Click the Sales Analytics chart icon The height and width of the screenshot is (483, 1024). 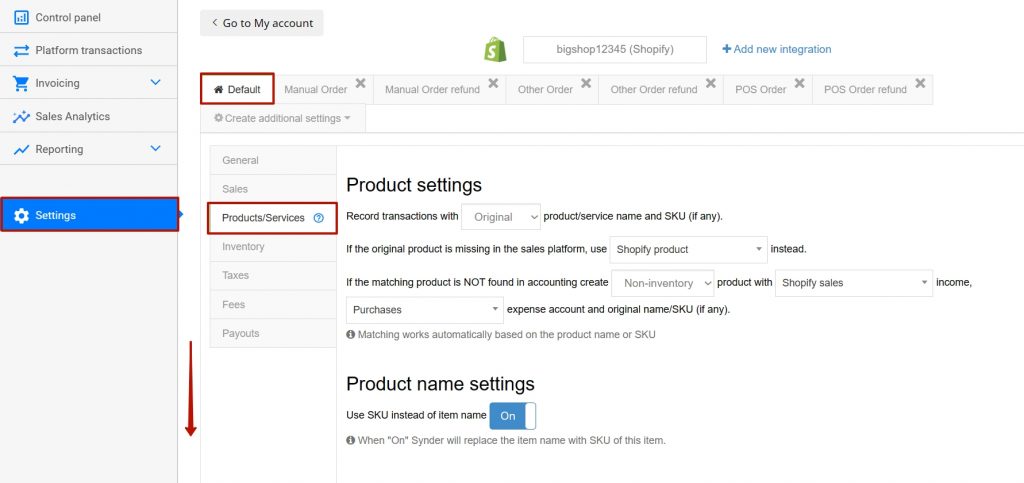tap(21, 116)
